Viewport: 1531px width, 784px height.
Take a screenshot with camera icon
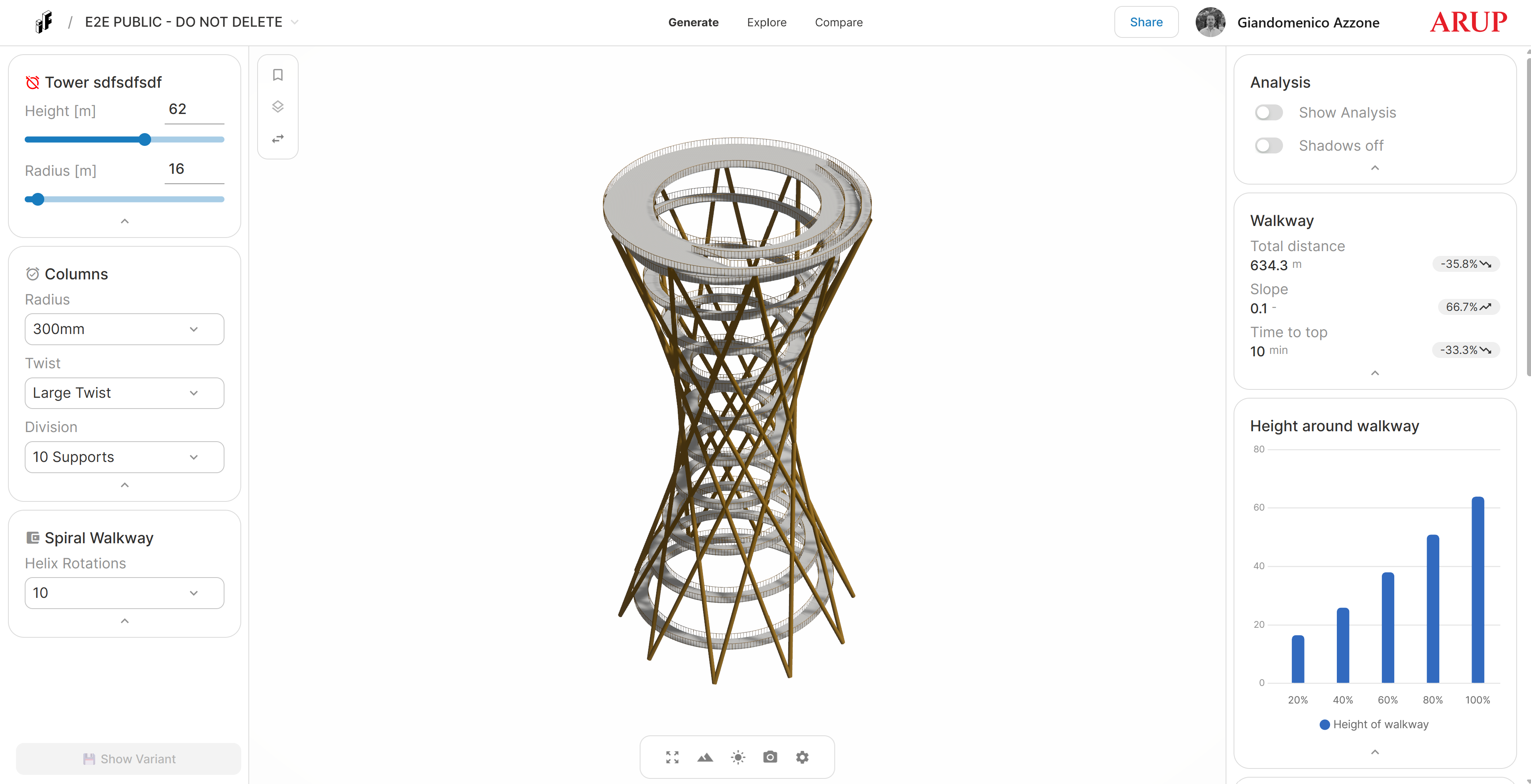pyautogui.click(x=770, y=757)
